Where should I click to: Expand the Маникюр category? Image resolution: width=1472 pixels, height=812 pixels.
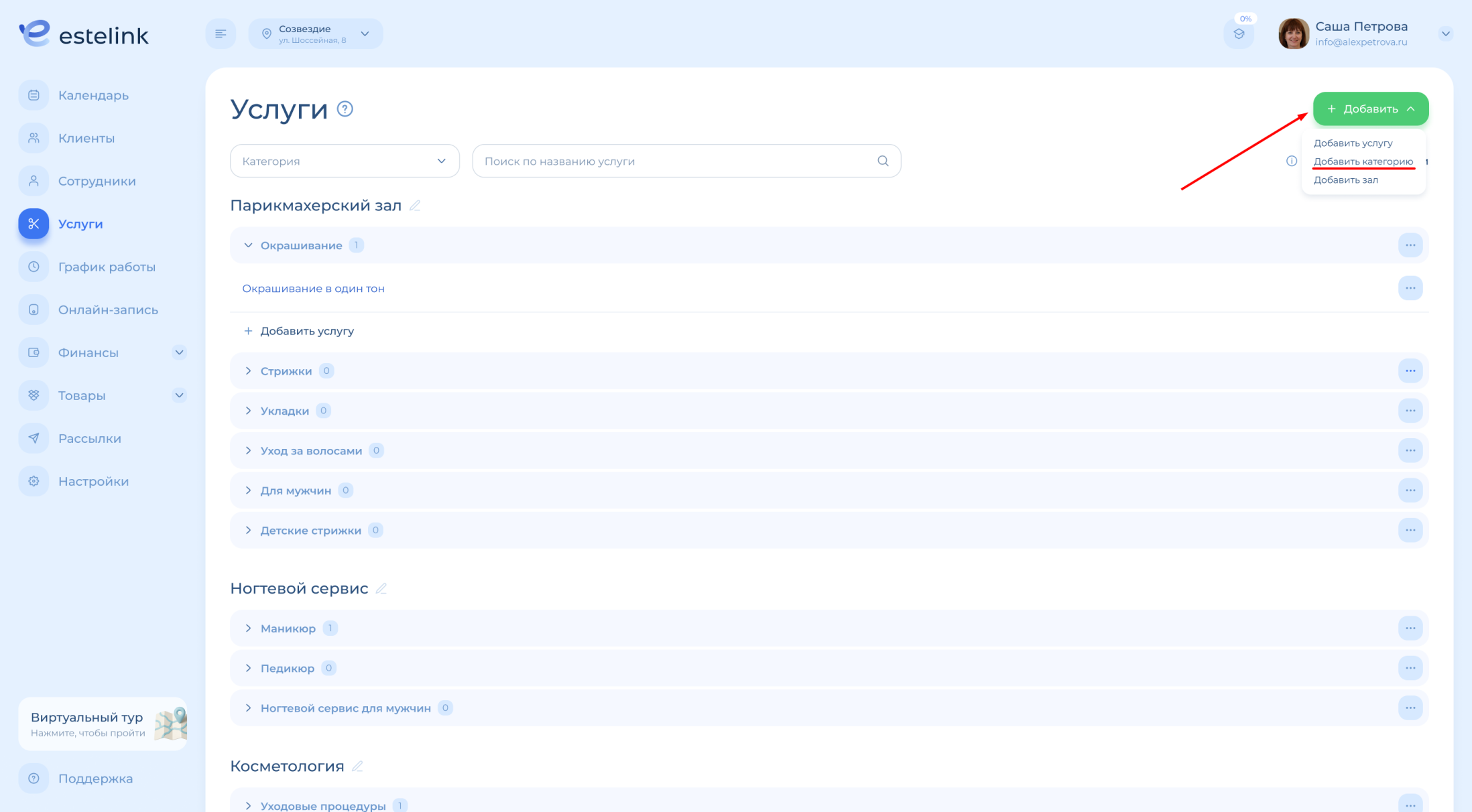tap(248, 628)
